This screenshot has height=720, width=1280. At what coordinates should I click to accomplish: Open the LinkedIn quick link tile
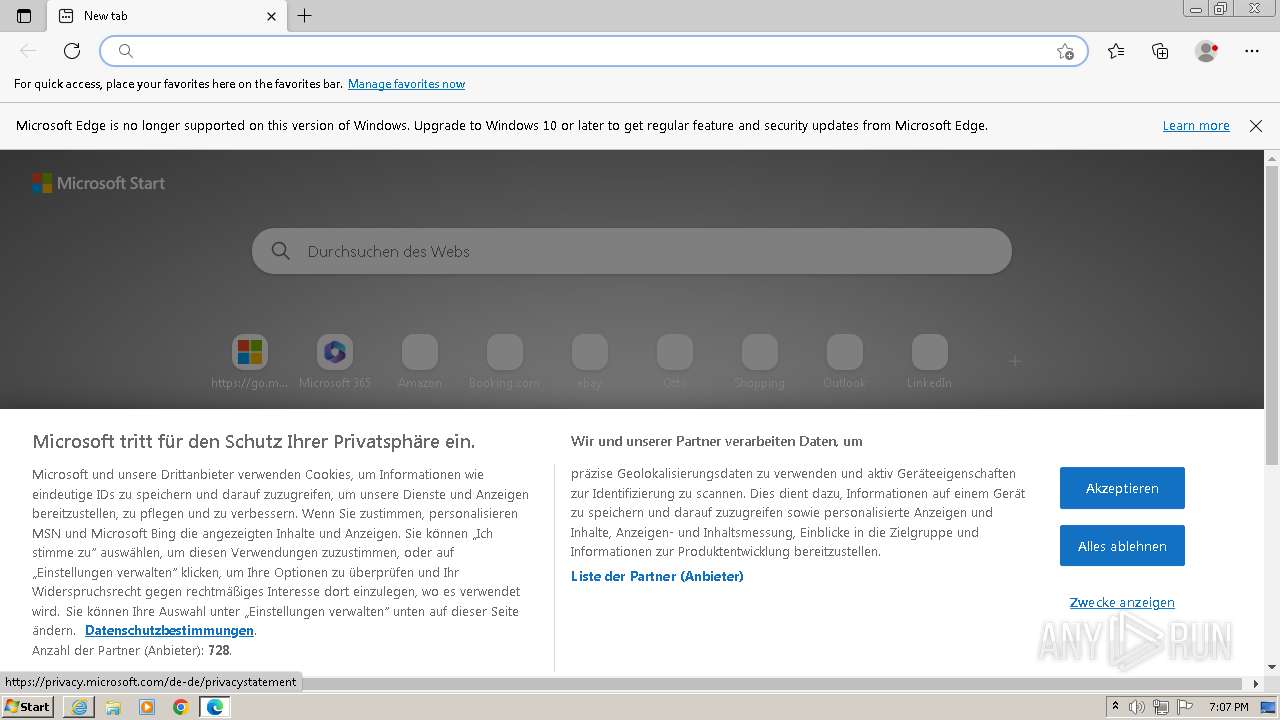click(930, 361)
